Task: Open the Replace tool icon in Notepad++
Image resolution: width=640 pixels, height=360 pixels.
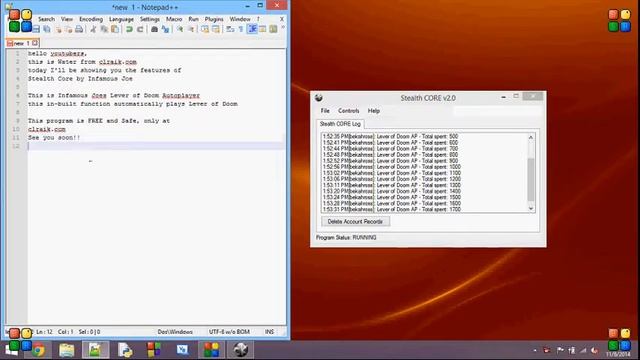Action: [165, 29]
